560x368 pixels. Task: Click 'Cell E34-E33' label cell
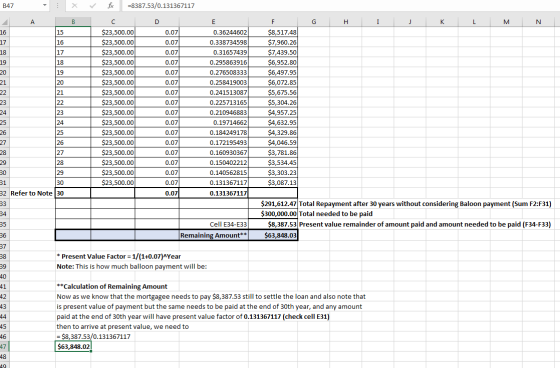tap(214, 224)
